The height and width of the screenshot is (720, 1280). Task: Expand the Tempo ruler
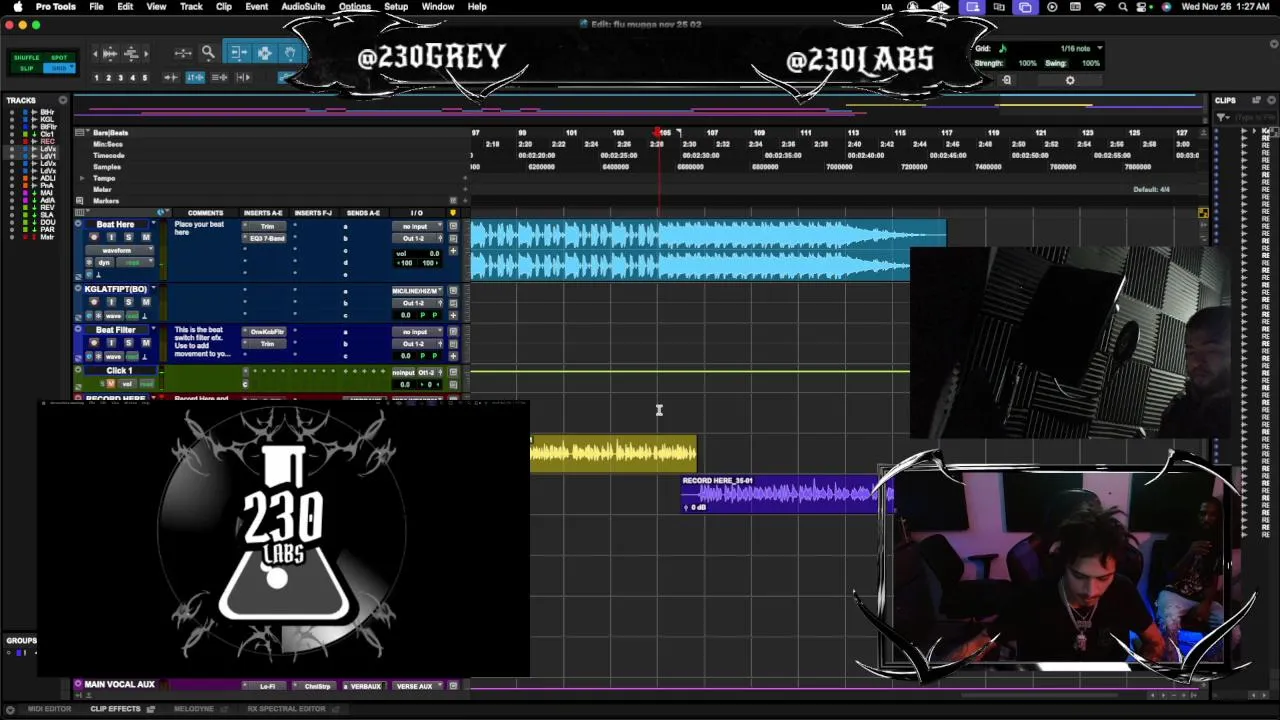[82, 178]
